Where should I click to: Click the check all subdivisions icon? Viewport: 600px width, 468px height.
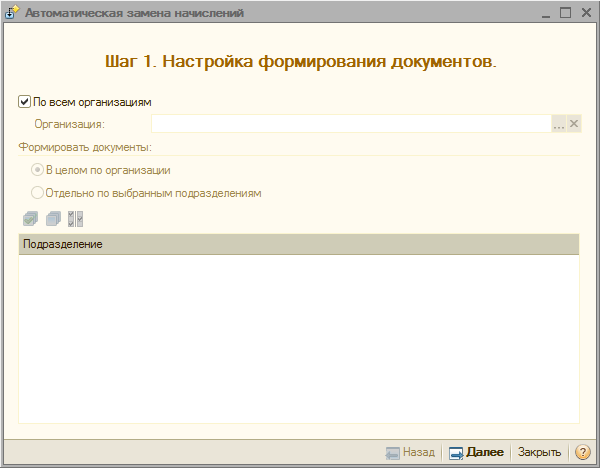[29, 218]
